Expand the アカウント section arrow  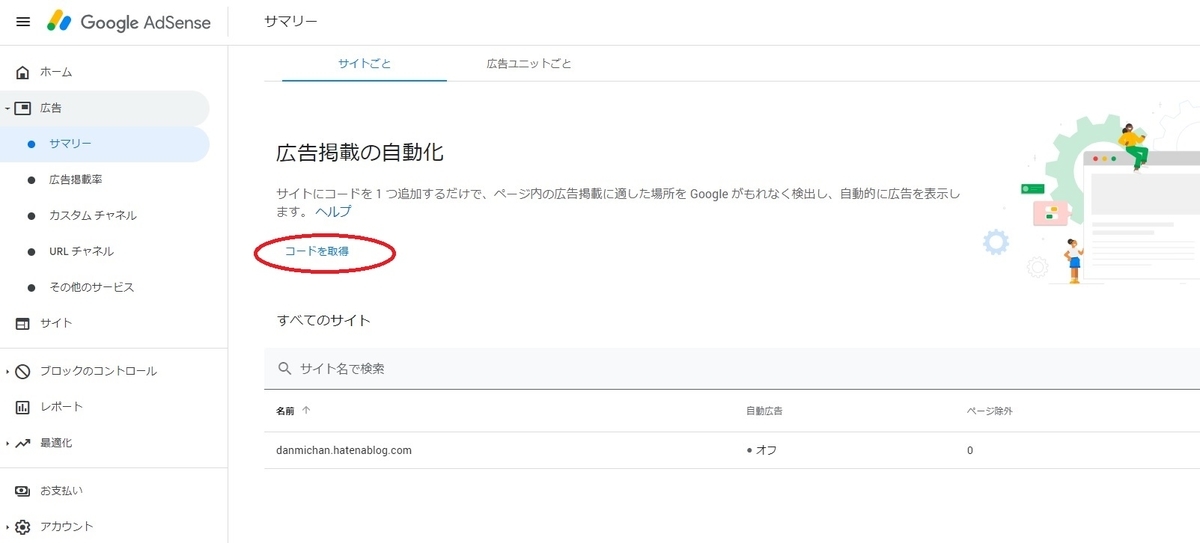pos(7,527)
